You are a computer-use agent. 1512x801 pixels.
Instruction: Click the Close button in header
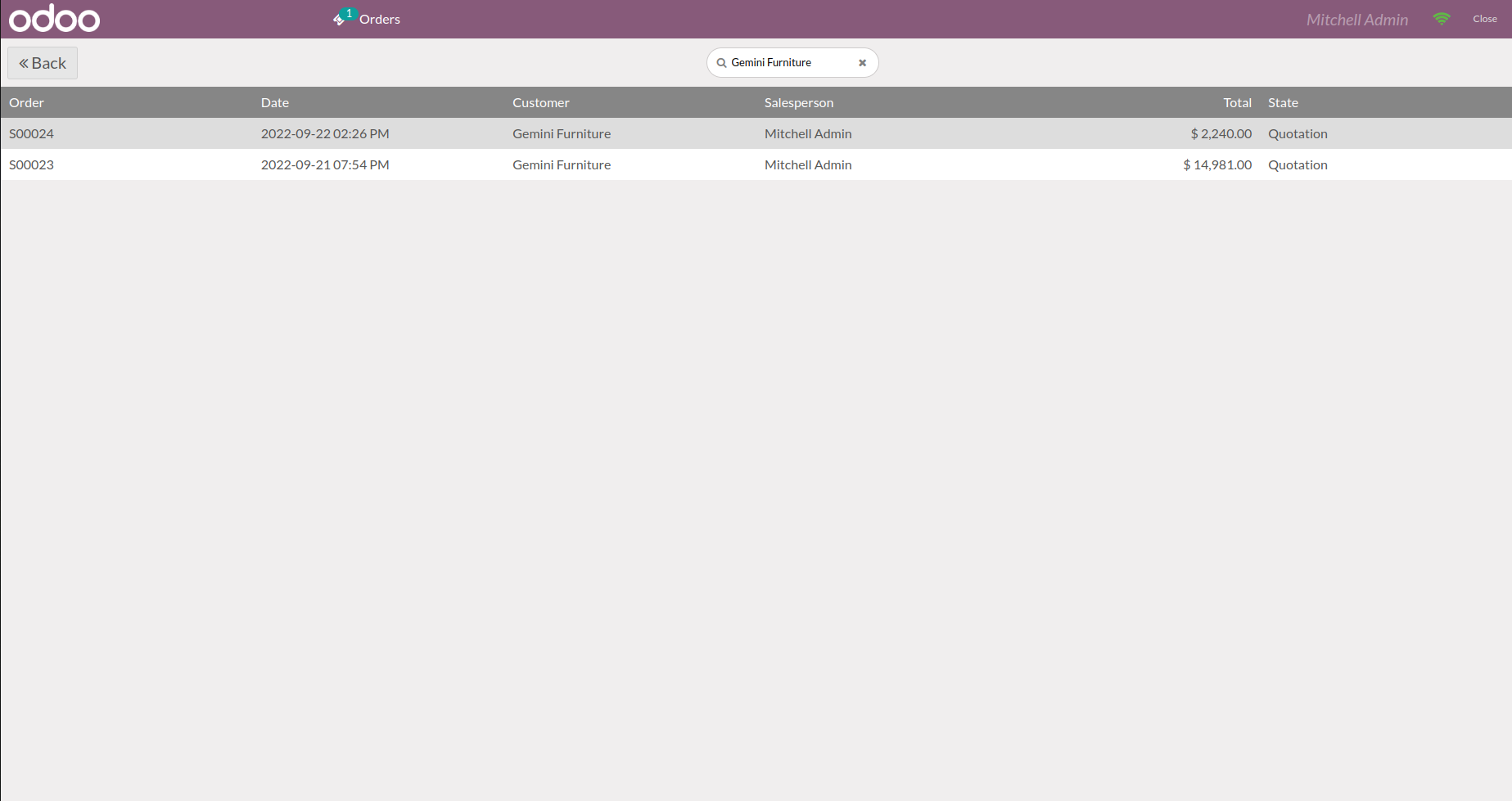pos(1484,19)
